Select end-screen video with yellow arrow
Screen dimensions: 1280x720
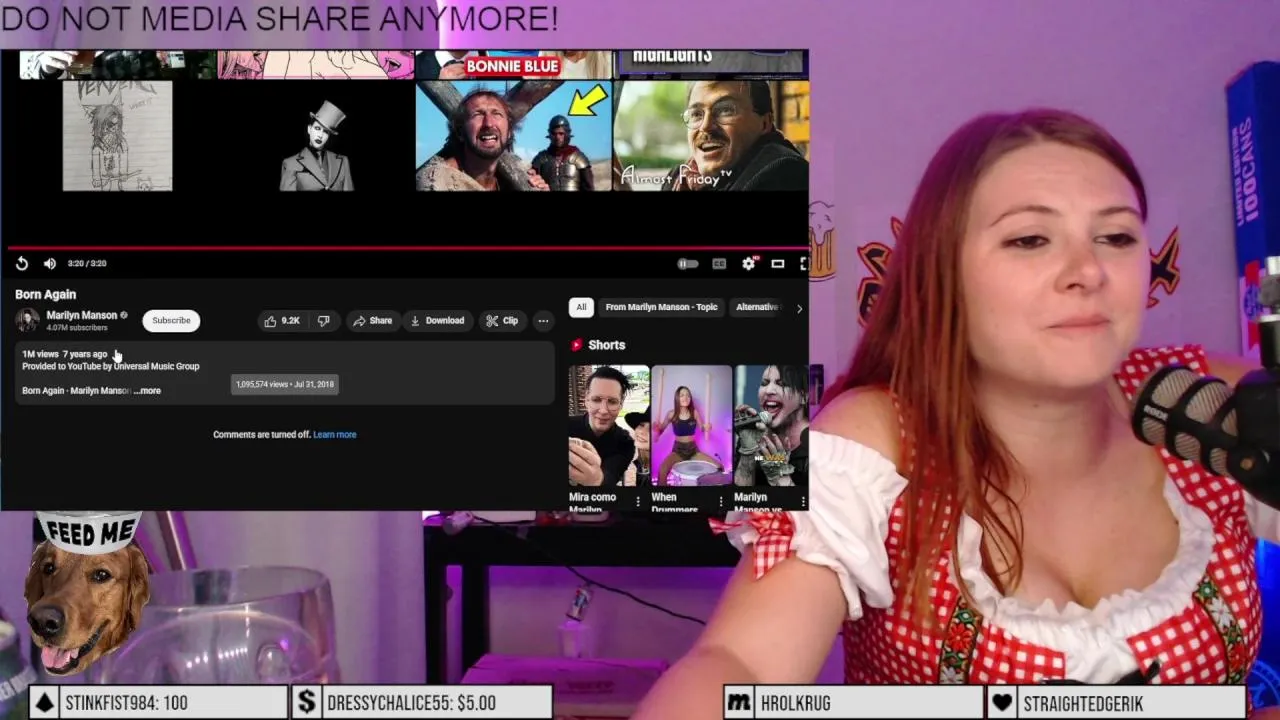(513, 136)
